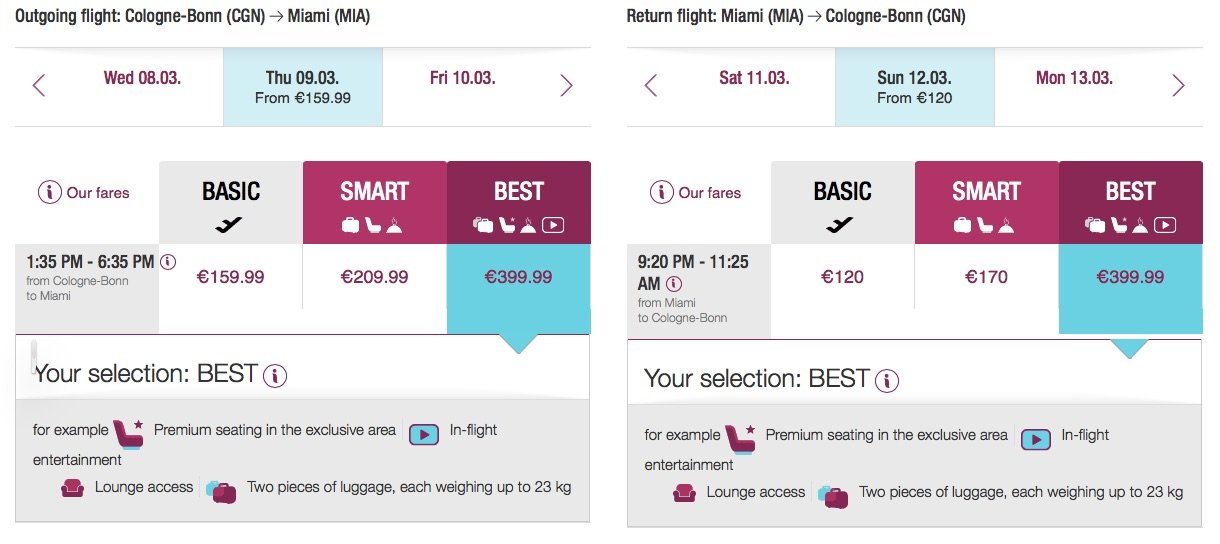Click outgoing In-flight entertainment play icon
The image size is (1220, 544).
click(425, 434)
